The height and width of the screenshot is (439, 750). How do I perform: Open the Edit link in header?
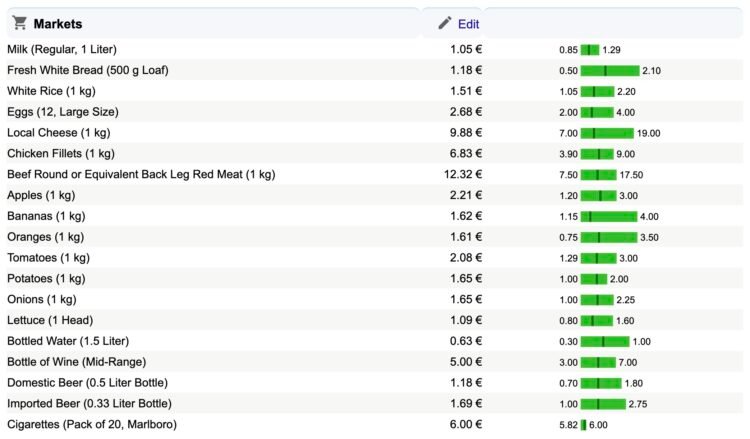pyautogui.click(x=468, y=24)
